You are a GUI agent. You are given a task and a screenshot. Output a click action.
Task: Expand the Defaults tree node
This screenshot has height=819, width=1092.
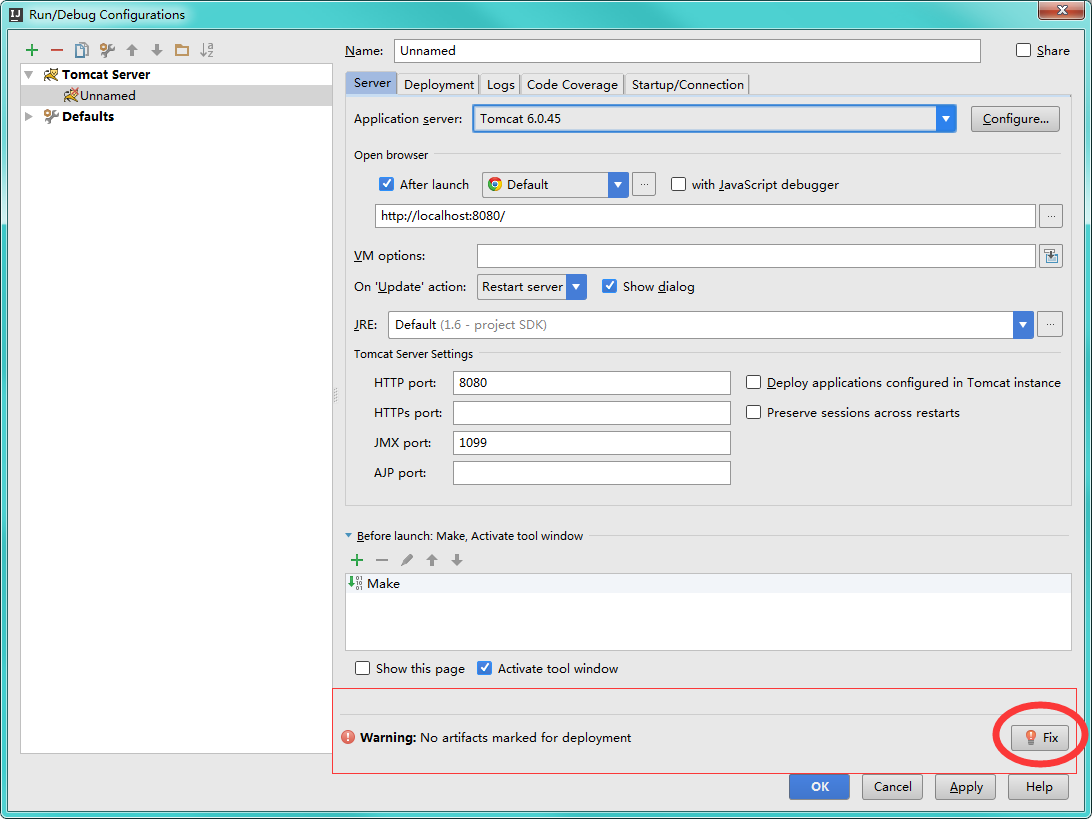point(29,116)
